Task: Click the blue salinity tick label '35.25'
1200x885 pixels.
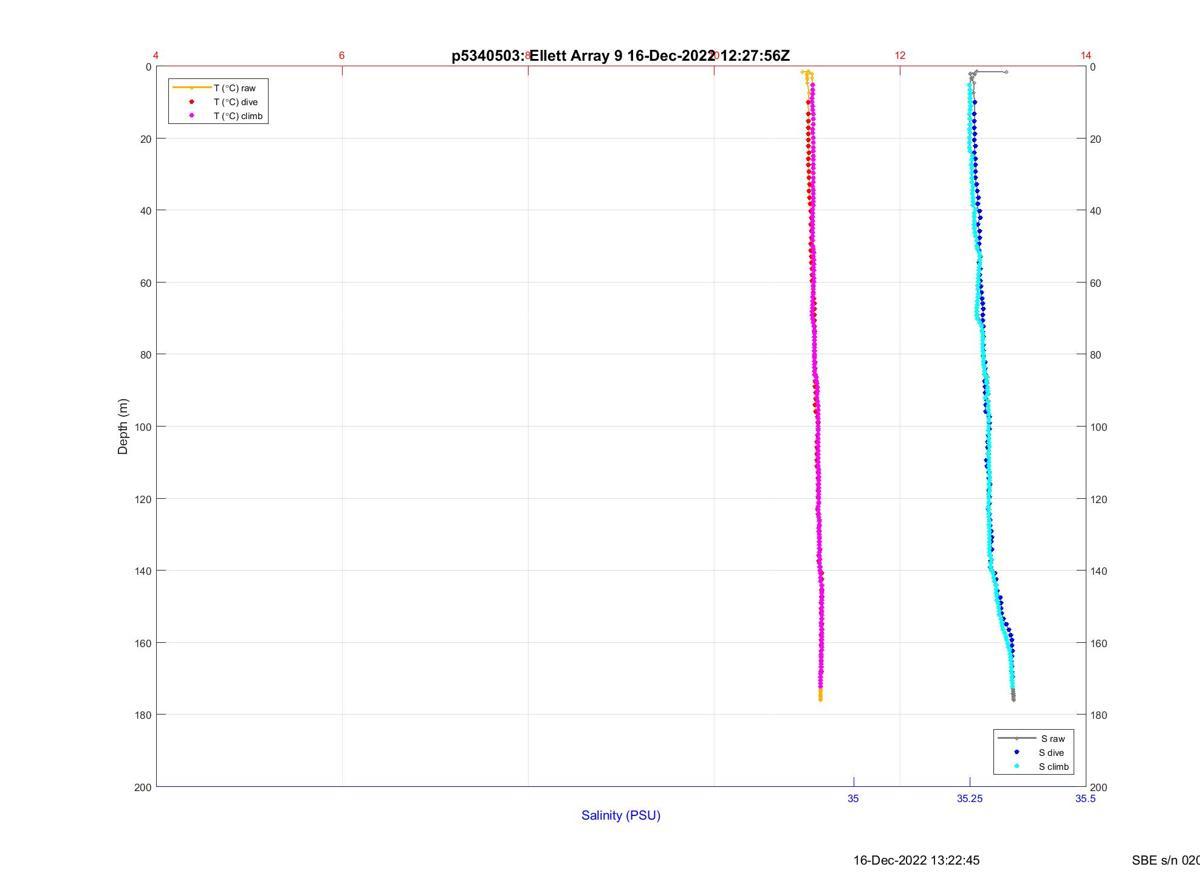Action: click(x=969, y=798)
